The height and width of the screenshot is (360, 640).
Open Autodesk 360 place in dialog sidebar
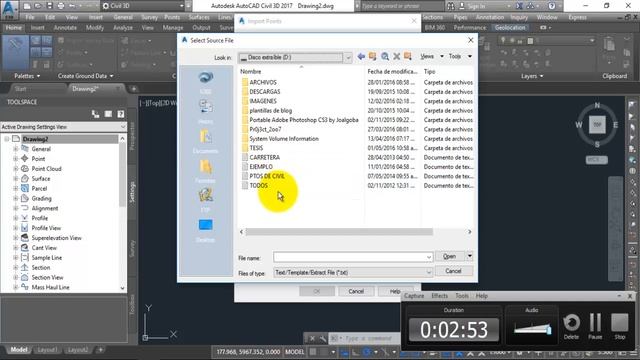point(205,82)
